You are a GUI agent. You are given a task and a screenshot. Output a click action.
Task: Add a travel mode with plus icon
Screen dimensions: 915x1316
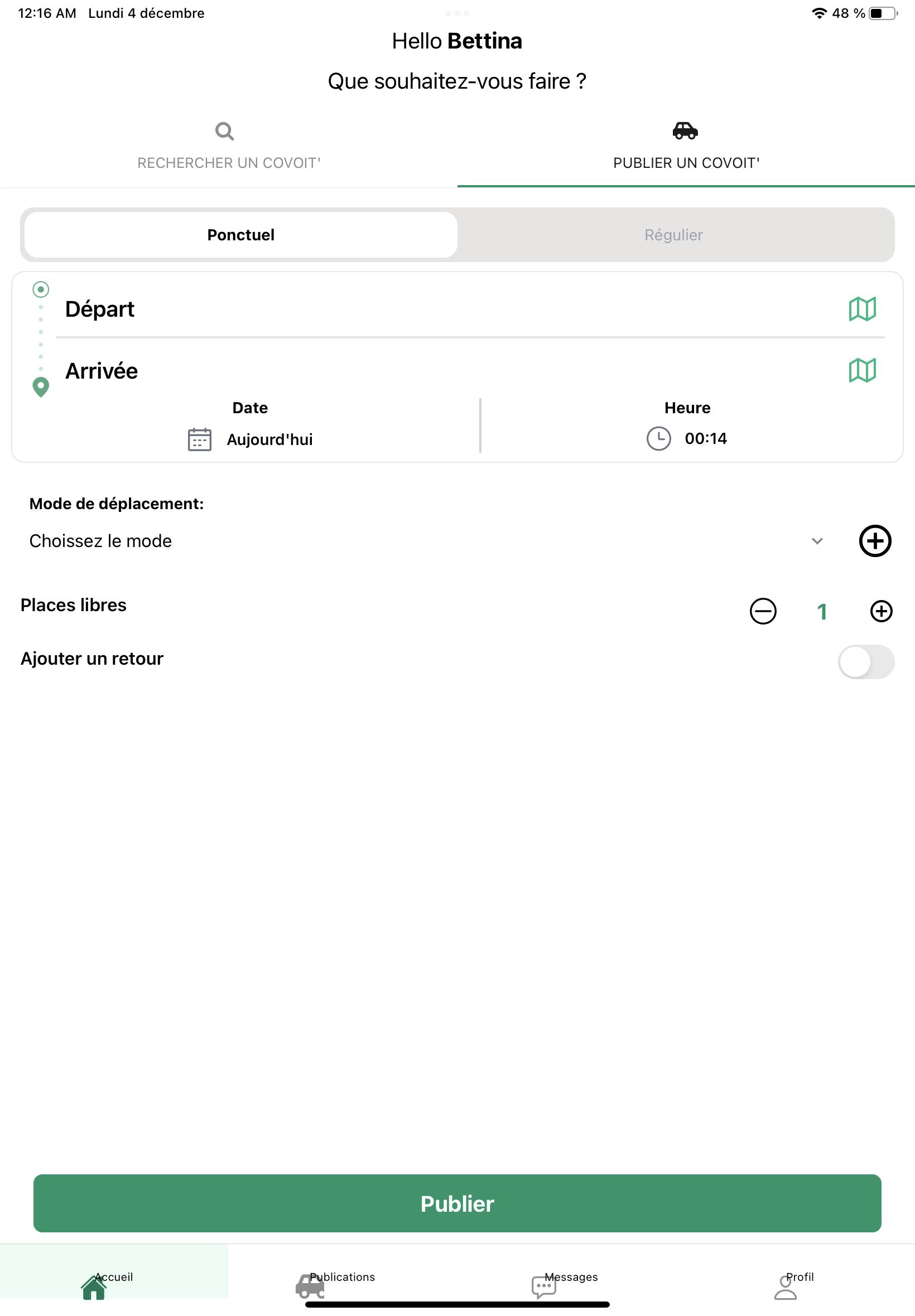tap(875, 541)
